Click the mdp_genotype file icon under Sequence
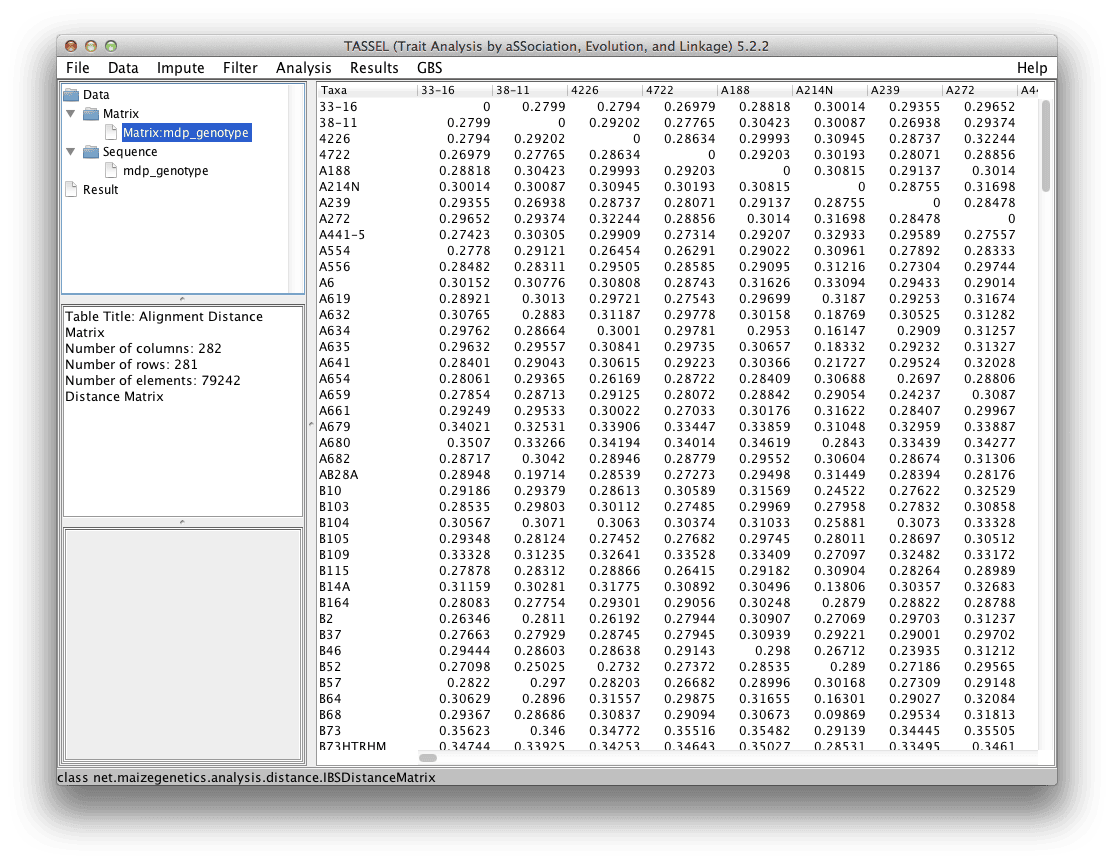1114x864 pixels. point(111,171)
